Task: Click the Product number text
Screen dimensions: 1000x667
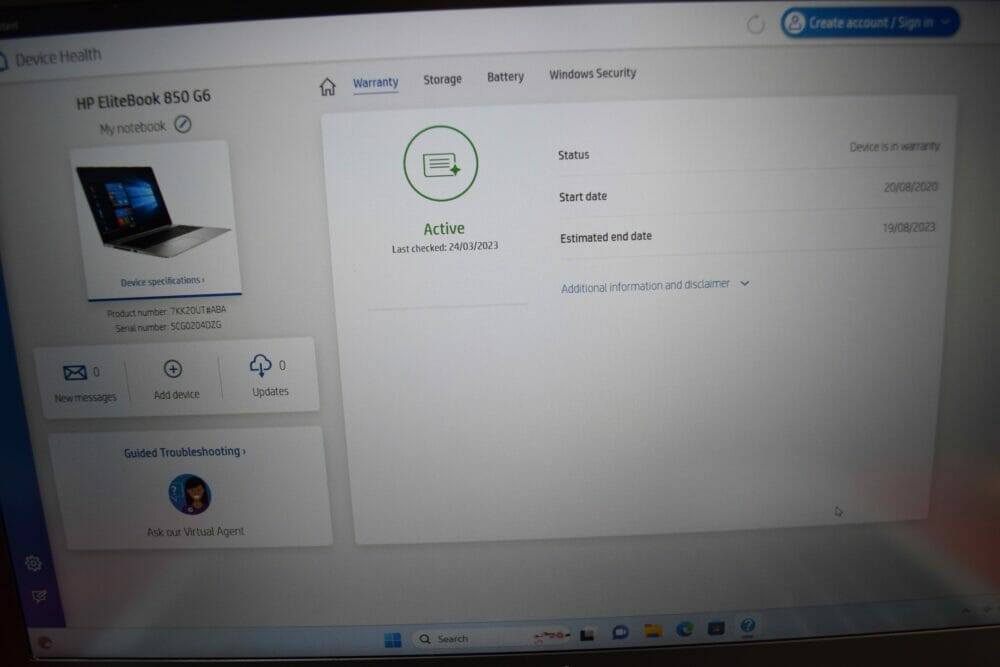Action: click(x=166, y=311)
